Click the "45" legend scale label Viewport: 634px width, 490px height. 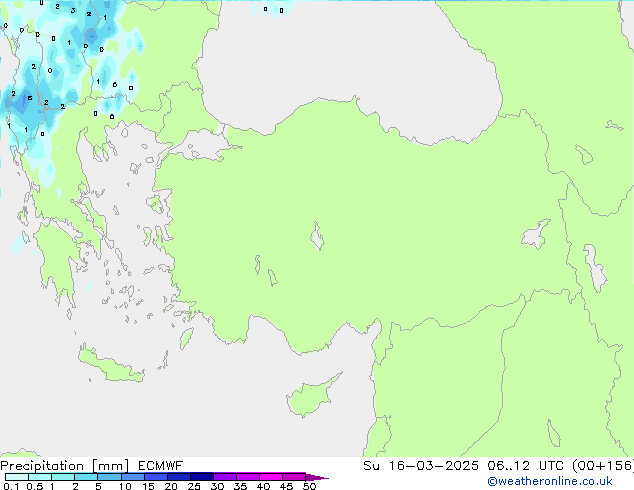point(286,486)
